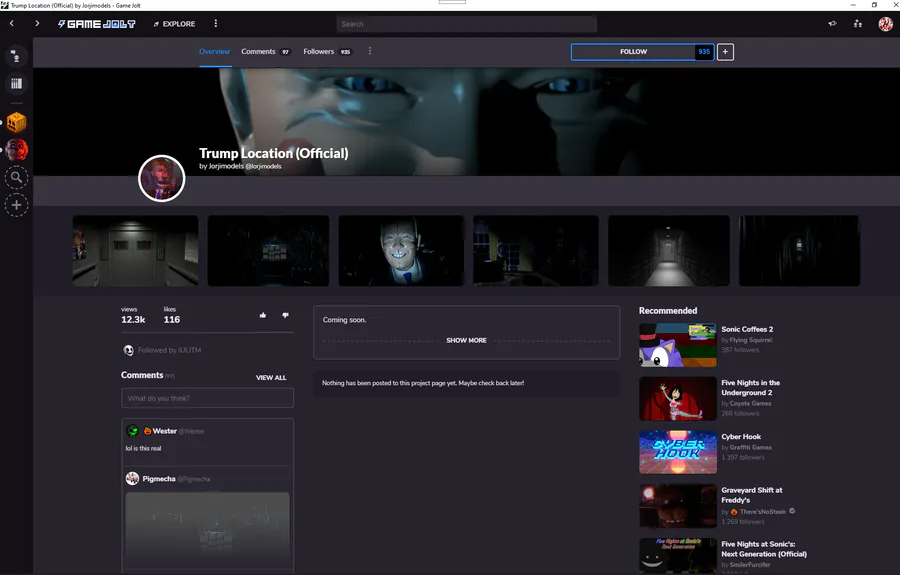900x575 pixels.
Task: Open the three-dot menu beside Explore
Action: (216, 24)
